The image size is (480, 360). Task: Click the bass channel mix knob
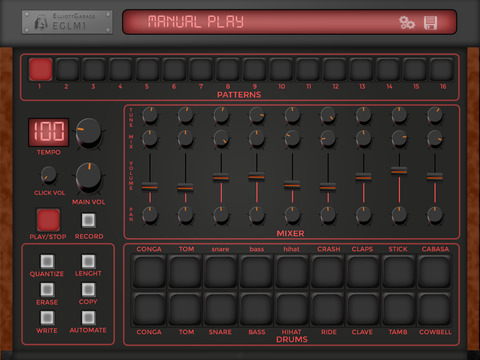[257, 139]
